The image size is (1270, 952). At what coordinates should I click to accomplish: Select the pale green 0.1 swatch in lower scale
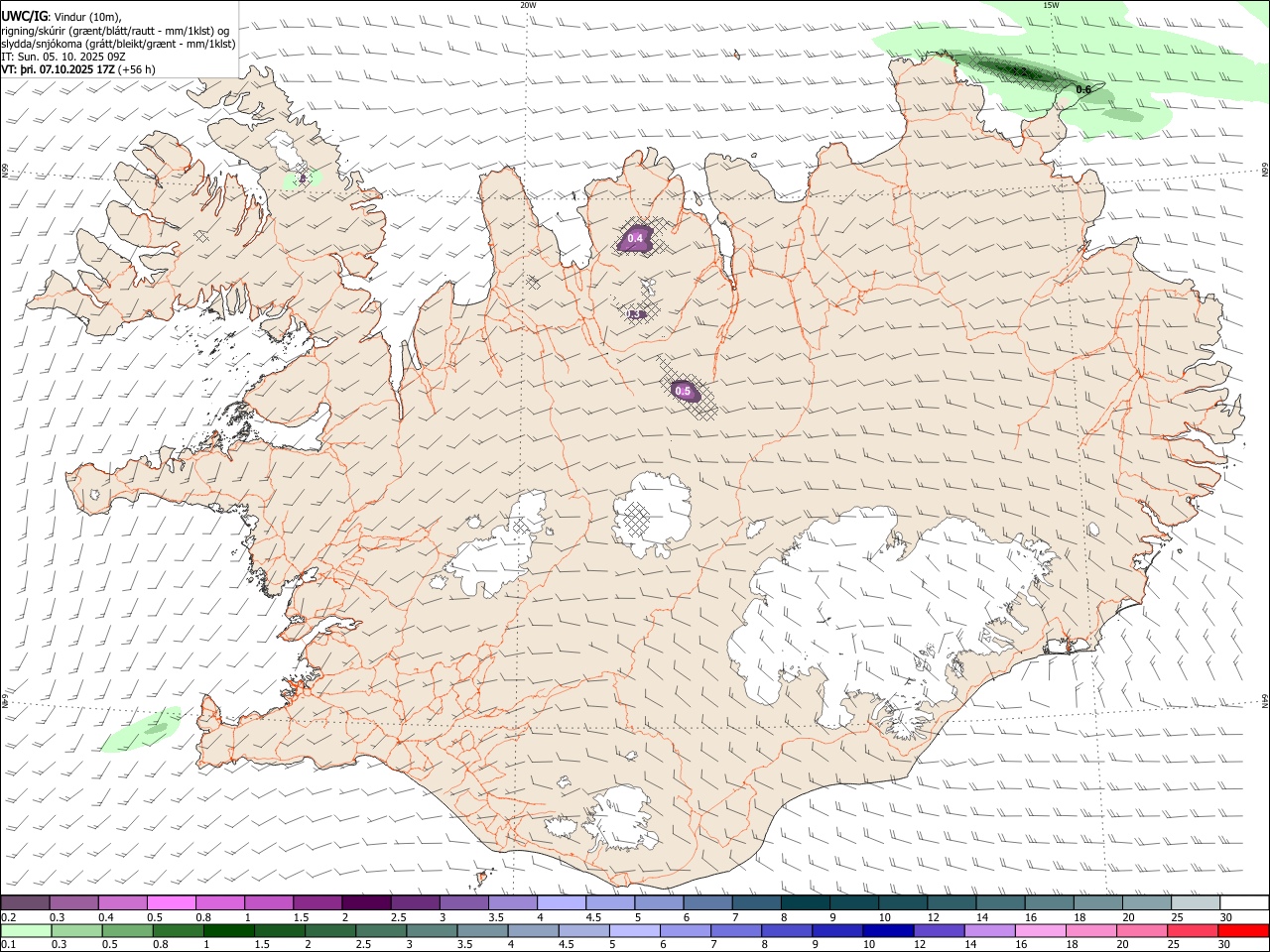coord(26,931)
